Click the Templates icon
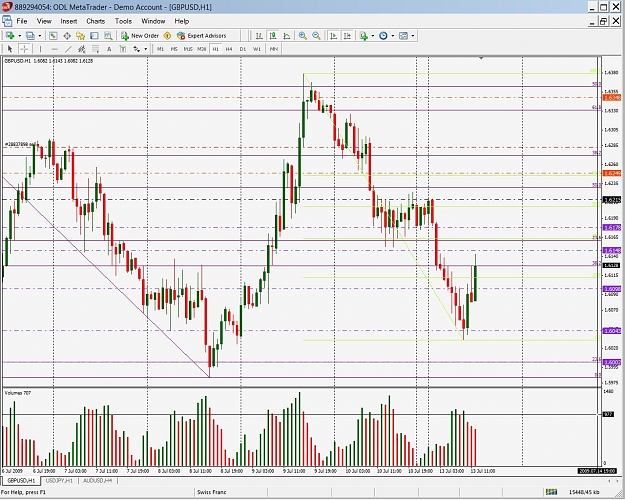This screenshot has width=625, height=500. tap(403, 36)
